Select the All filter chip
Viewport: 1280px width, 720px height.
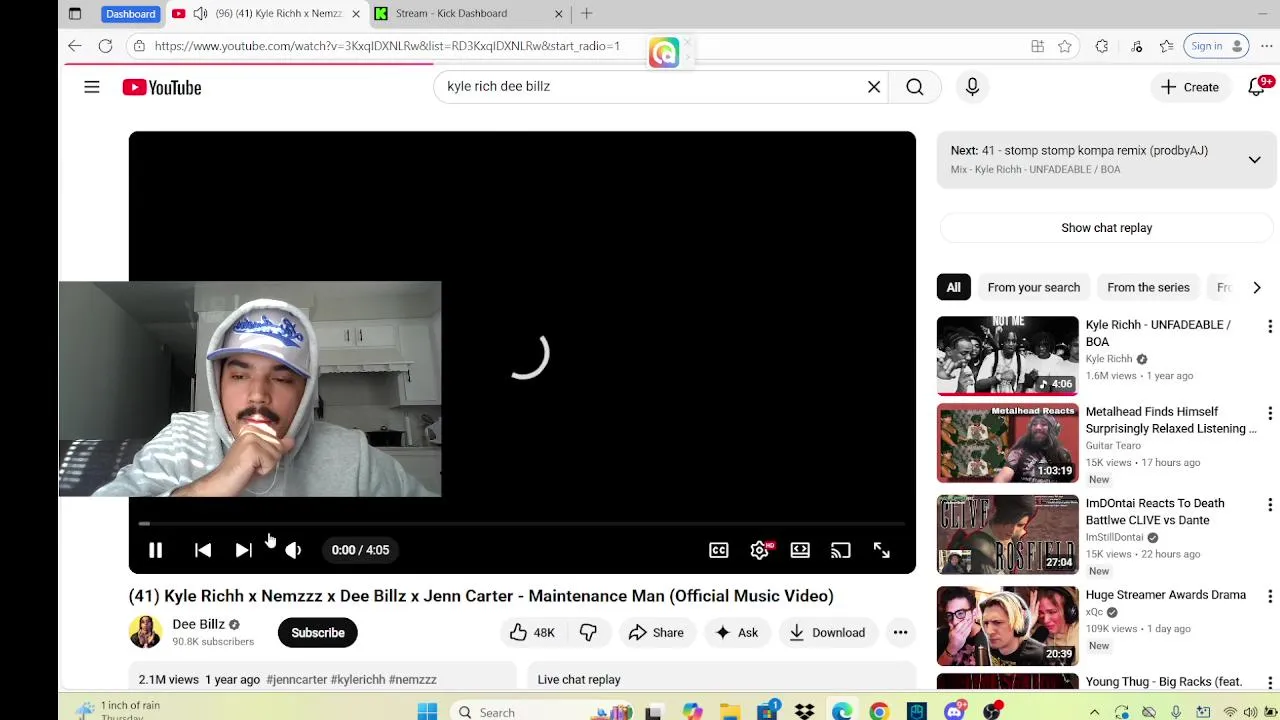pyautogui.click(x=953, y=288)
